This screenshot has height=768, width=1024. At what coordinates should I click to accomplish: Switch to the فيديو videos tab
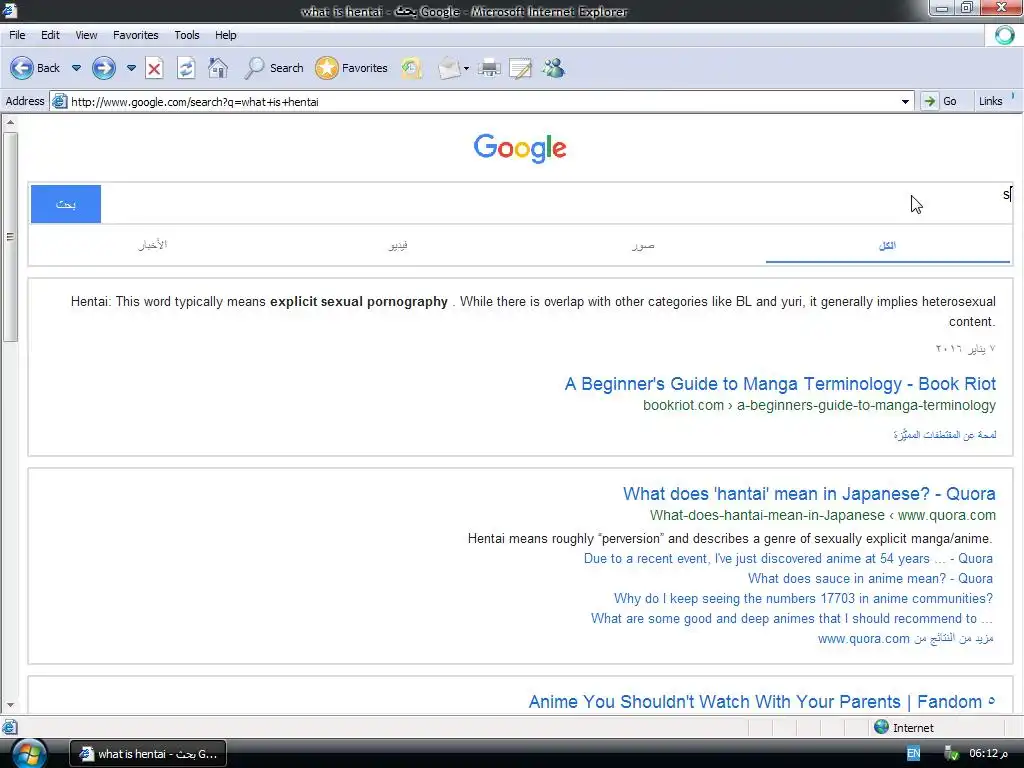398,245
